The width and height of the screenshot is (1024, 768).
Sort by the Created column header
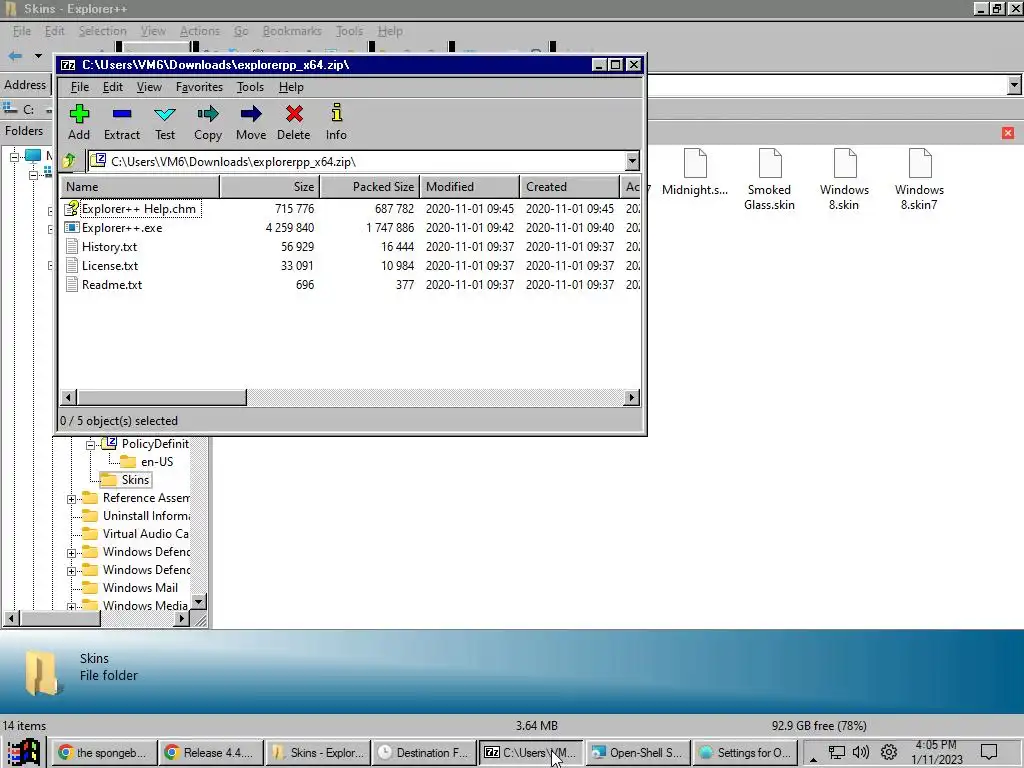point(569,187)
